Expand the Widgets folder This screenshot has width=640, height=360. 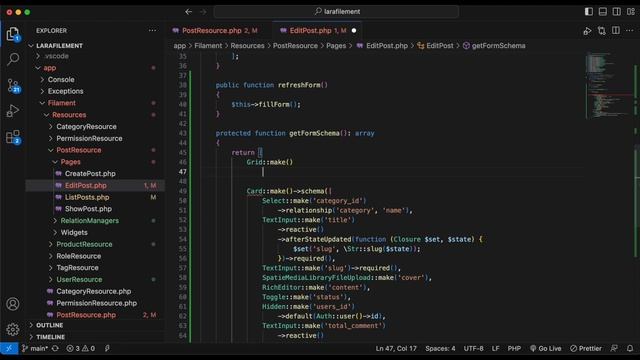tap(74, 232)
